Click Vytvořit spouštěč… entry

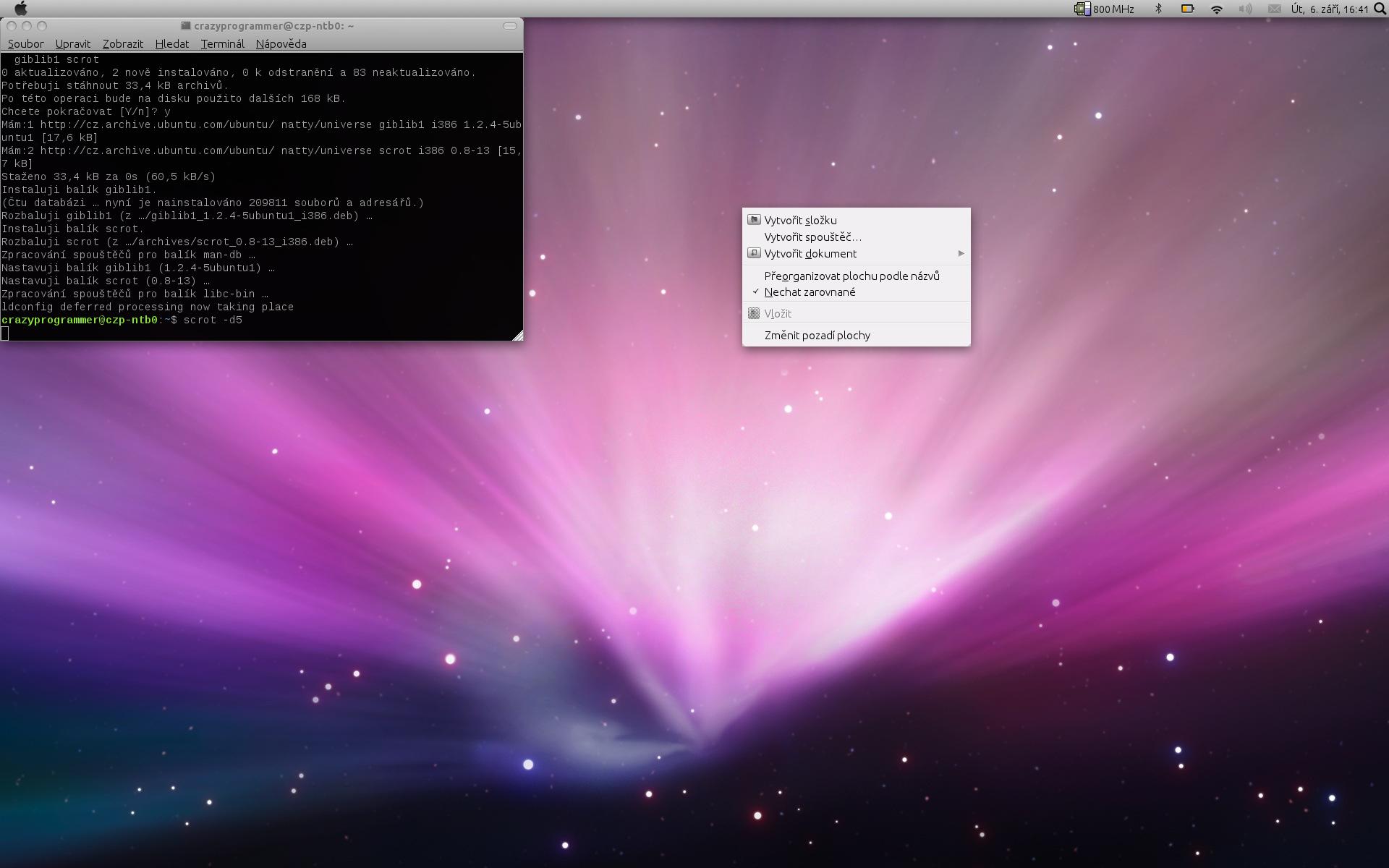point(812,237)
